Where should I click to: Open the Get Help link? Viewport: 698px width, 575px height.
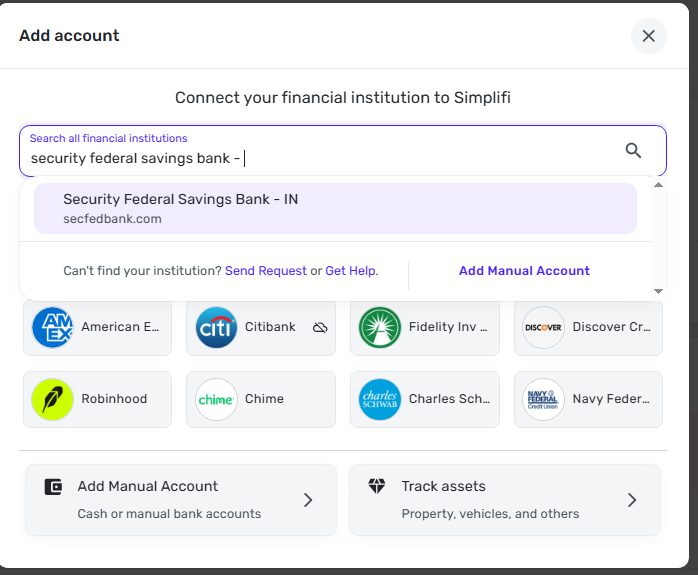click(351, 271)
